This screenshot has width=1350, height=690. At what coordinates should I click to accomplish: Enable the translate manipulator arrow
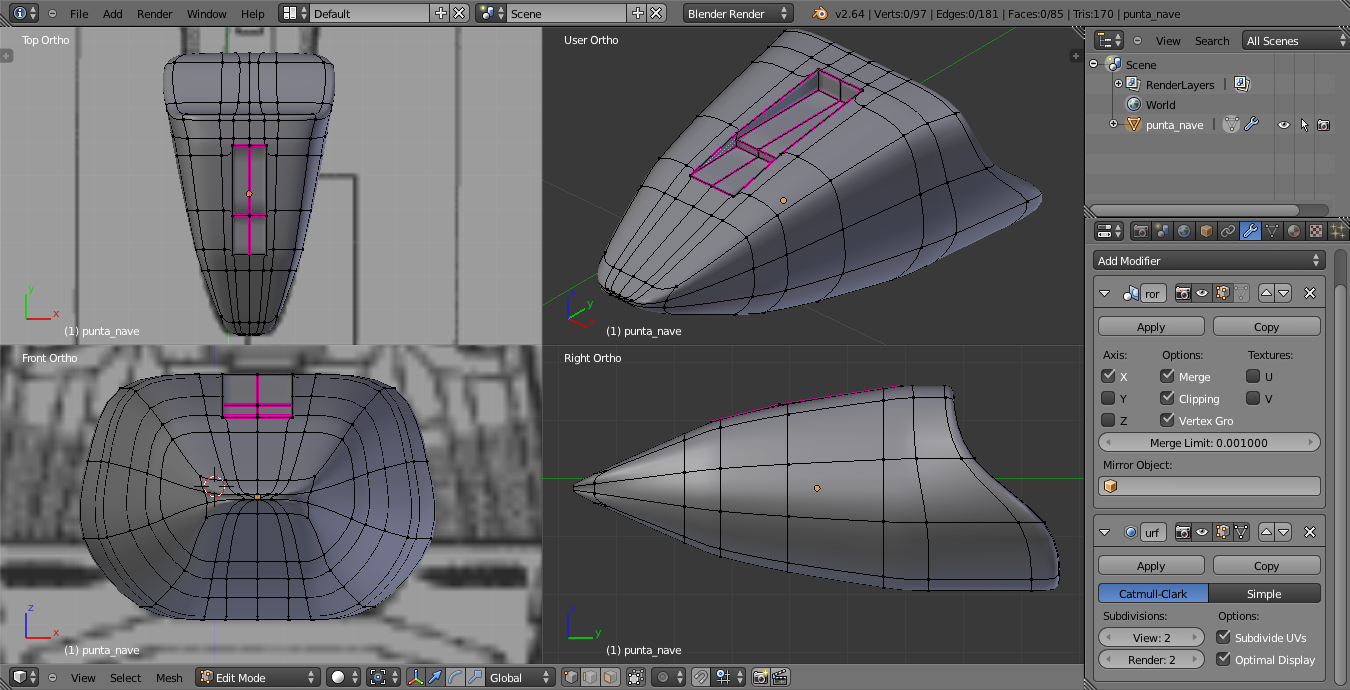(x=435, y=677)
